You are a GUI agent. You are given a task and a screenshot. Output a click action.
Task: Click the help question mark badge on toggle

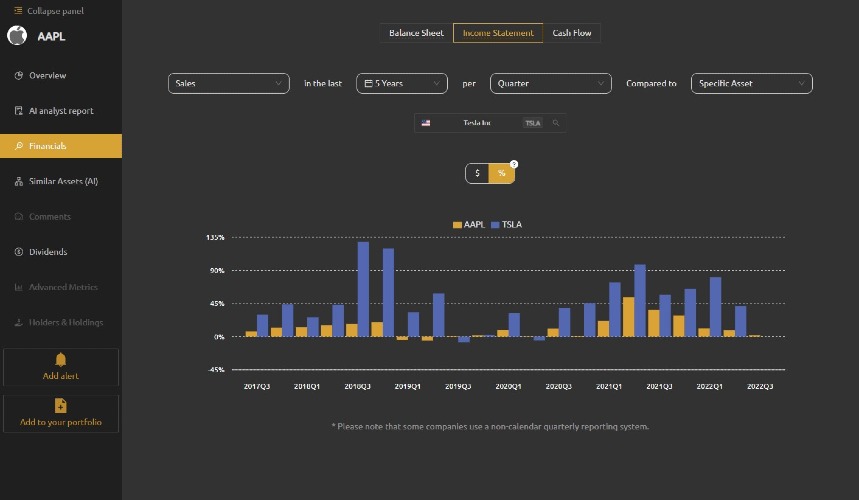click(514, 164)
